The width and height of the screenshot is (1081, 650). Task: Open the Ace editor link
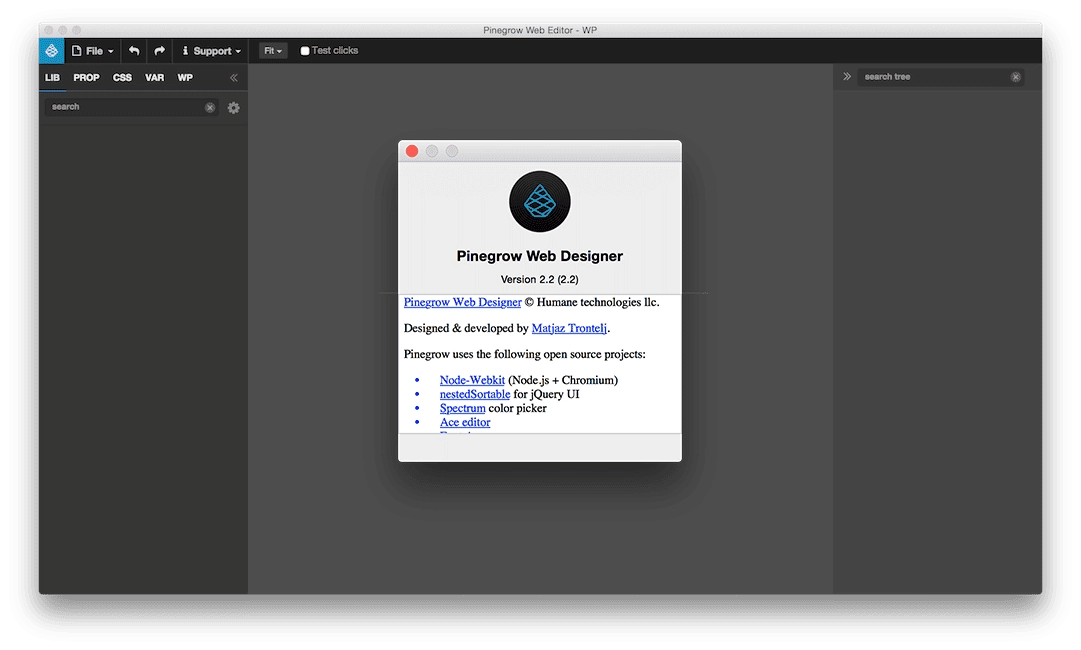pos(465,422)
